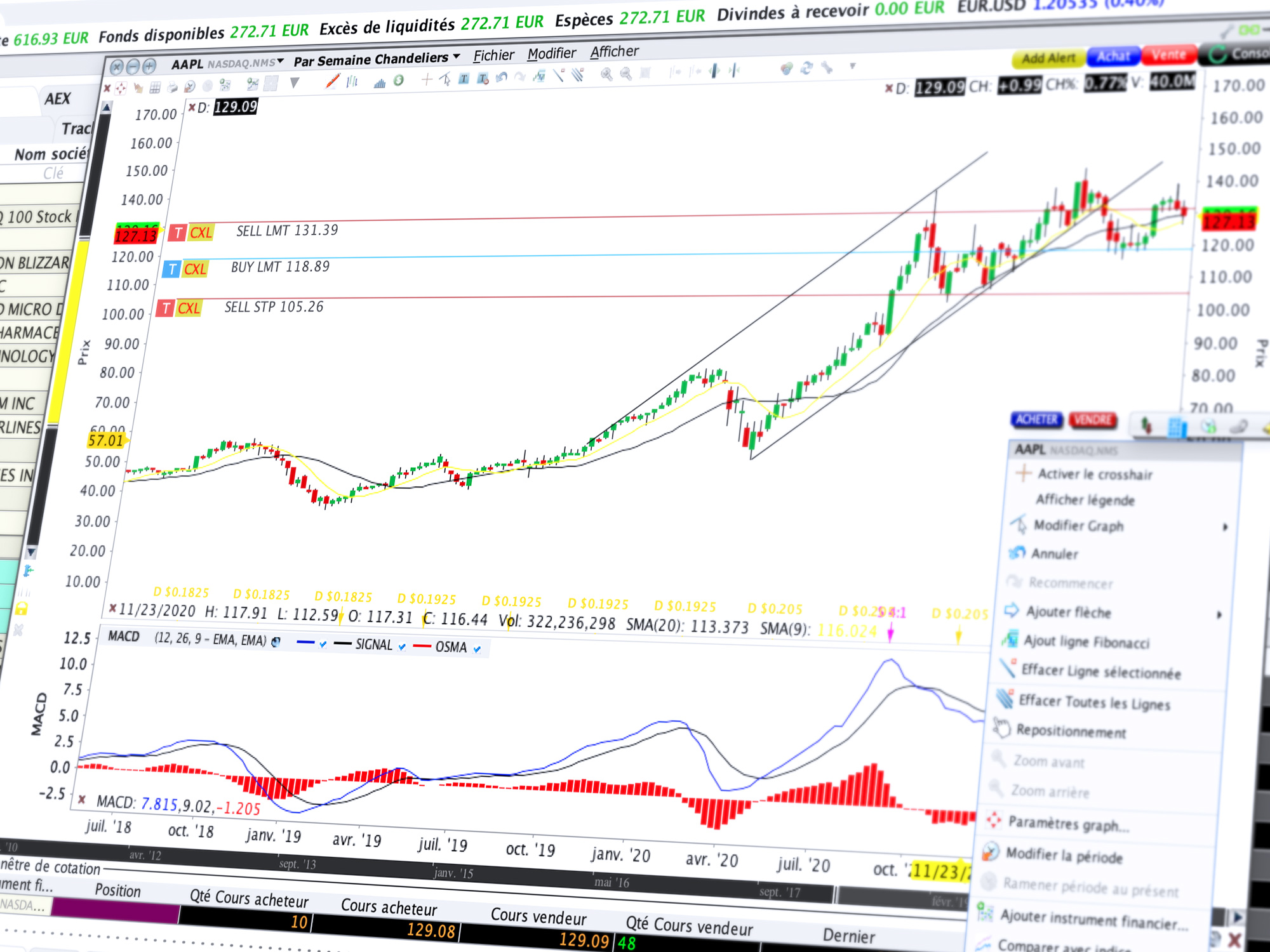Select the remove text annotation tool

[484, 79]
